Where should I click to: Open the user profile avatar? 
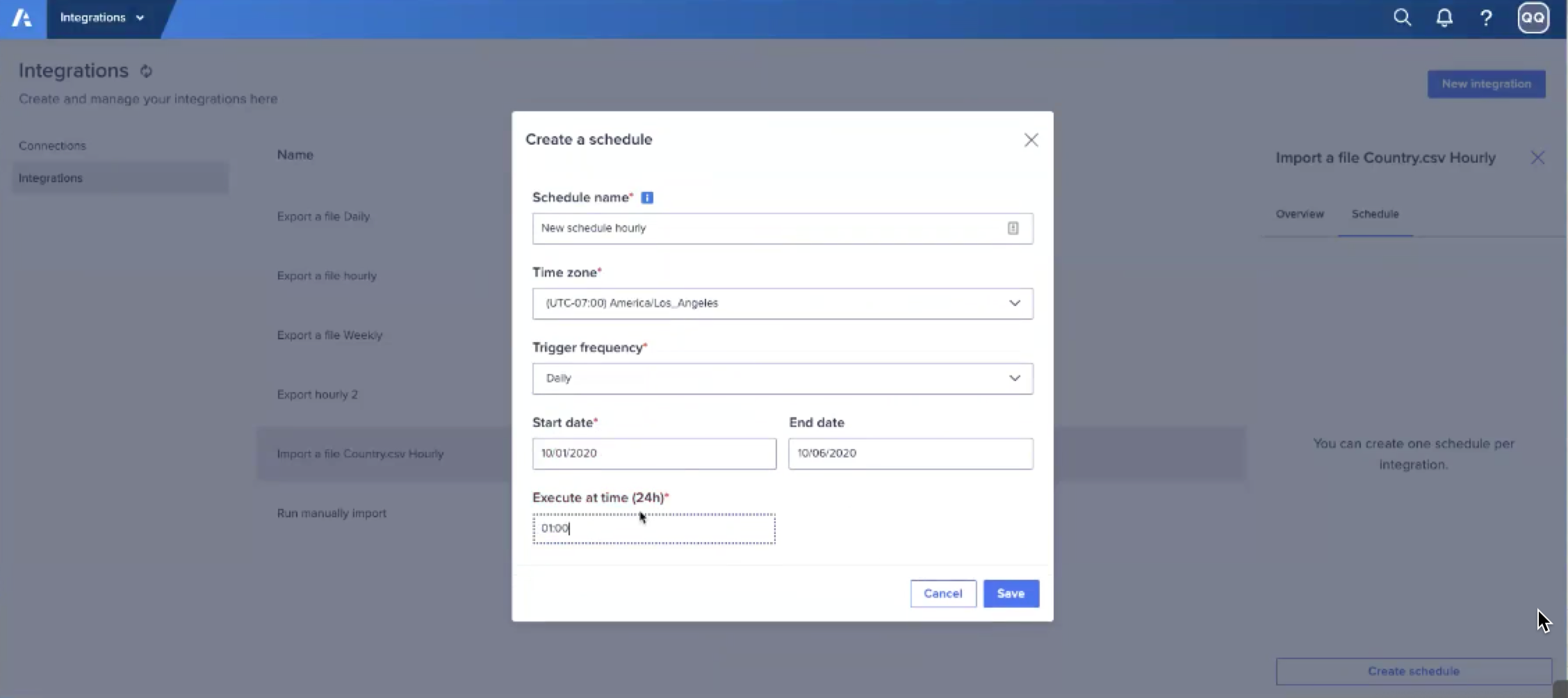[1533, 18]
